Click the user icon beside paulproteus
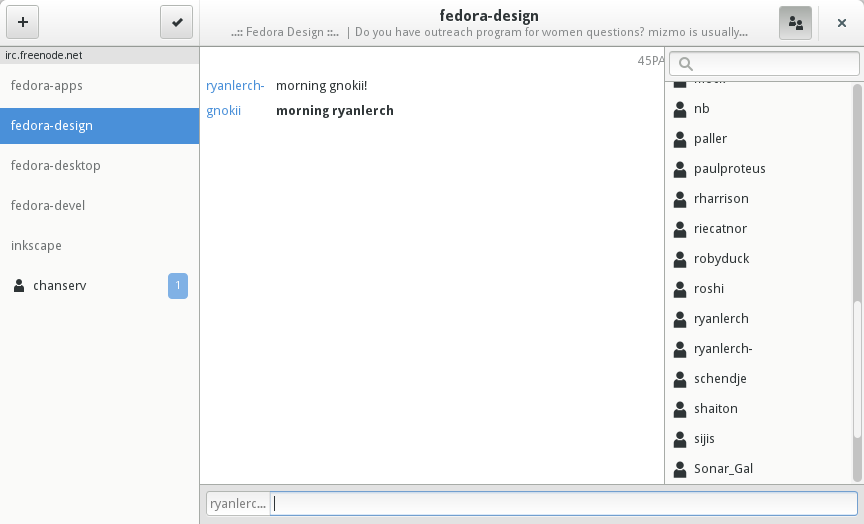 pos(680,169)
